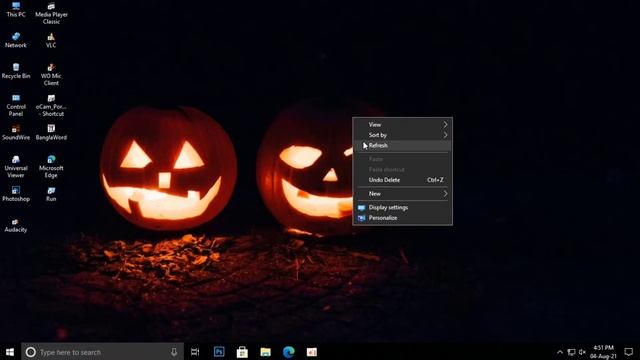The width and height of the screenshot is (640, 360).
Task: Open Task View from taskbar
Action: click(x=195, y=352)
